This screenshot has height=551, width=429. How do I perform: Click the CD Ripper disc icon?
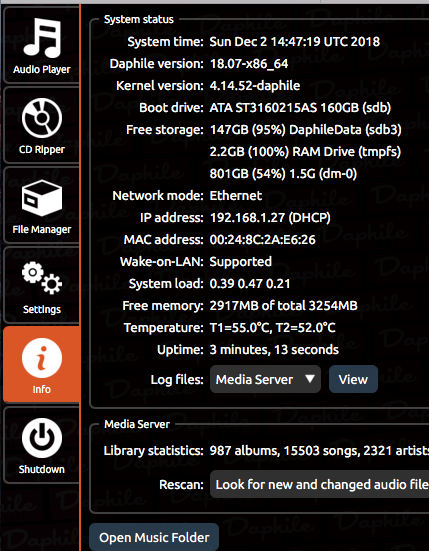click(x=41, y=118)
